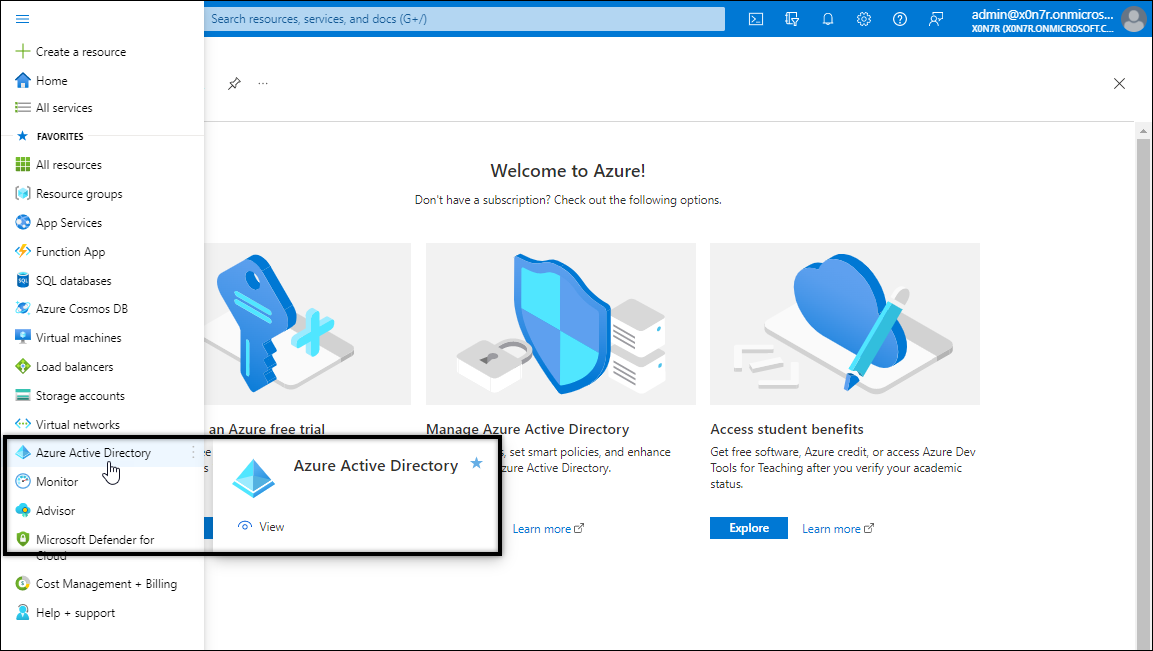Click the key illustration for free trial
The image size is (1153, 651).
point(307,324)
